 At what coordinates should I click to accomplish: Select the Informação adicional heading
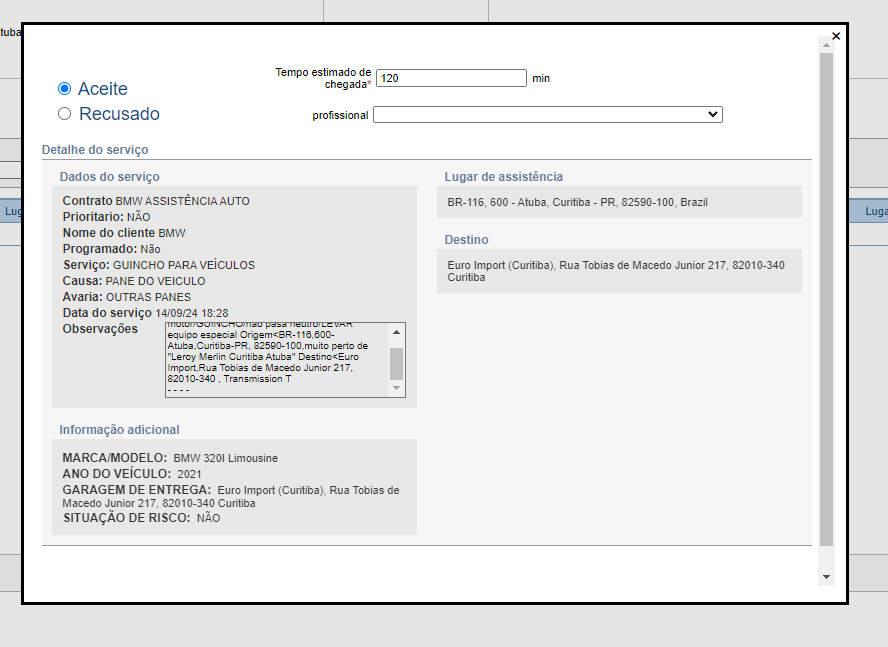click(119, 430)
